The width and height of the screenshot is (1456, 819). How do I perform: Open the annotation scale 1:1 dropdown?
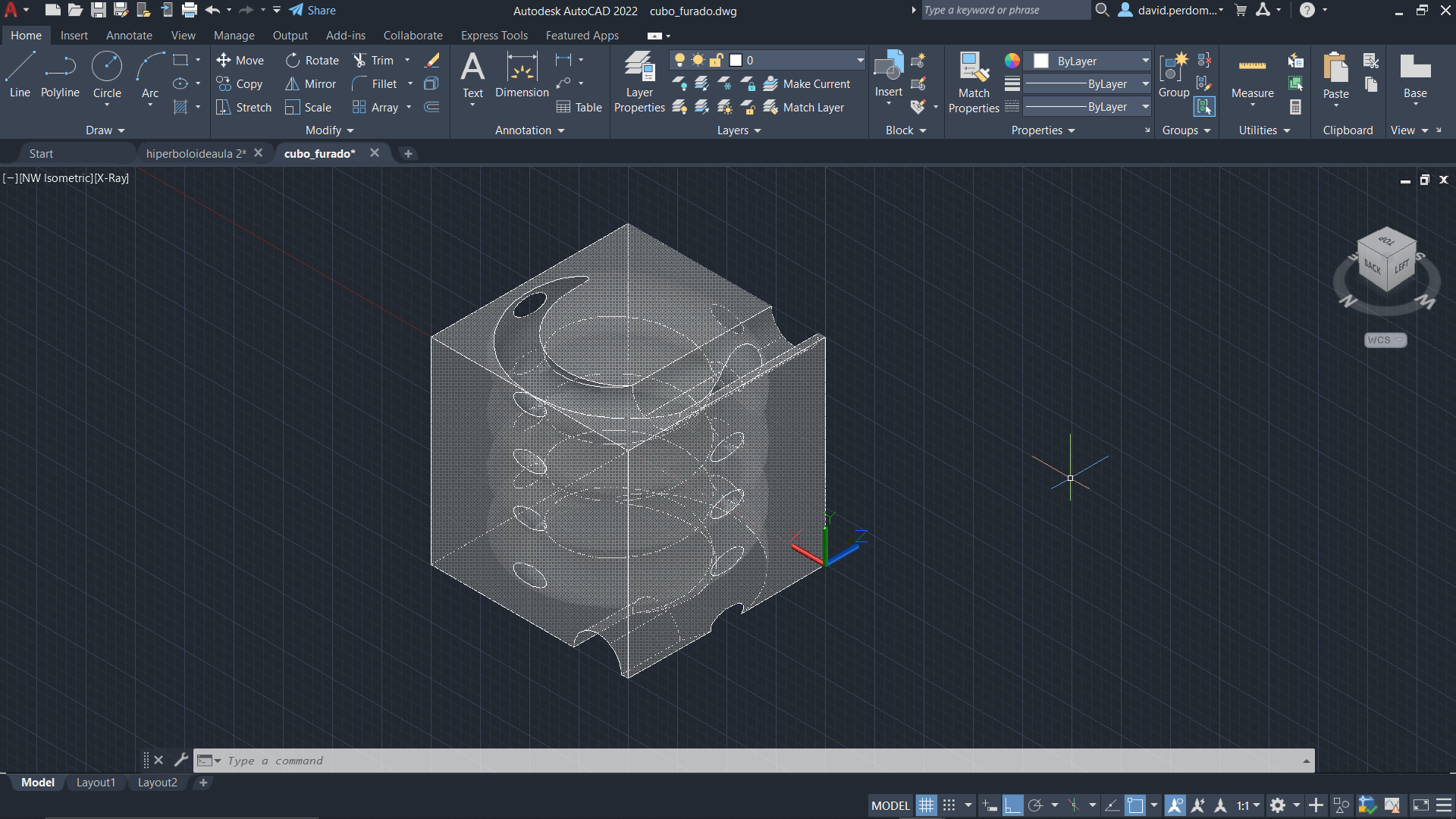pos(1248,805)
